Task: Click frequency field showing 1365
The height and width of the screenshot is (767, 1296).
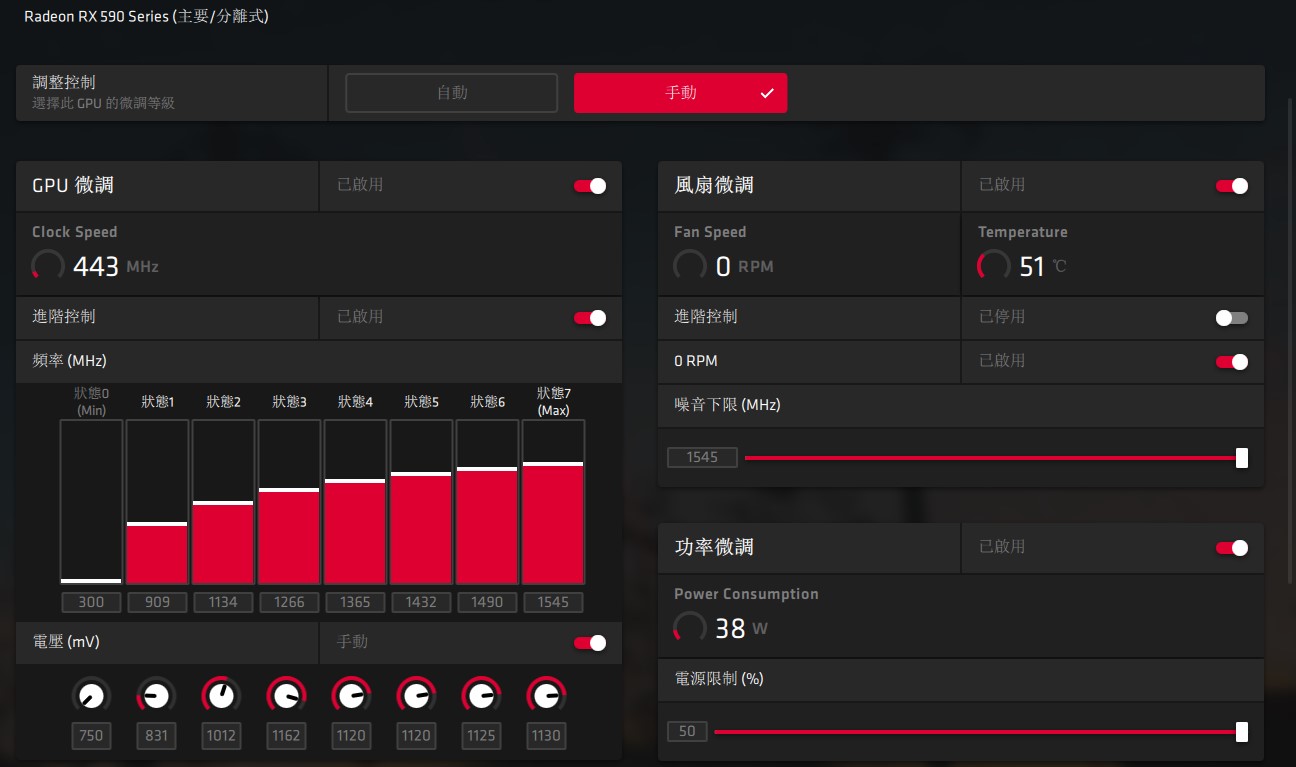Action: tap(355, 602)
